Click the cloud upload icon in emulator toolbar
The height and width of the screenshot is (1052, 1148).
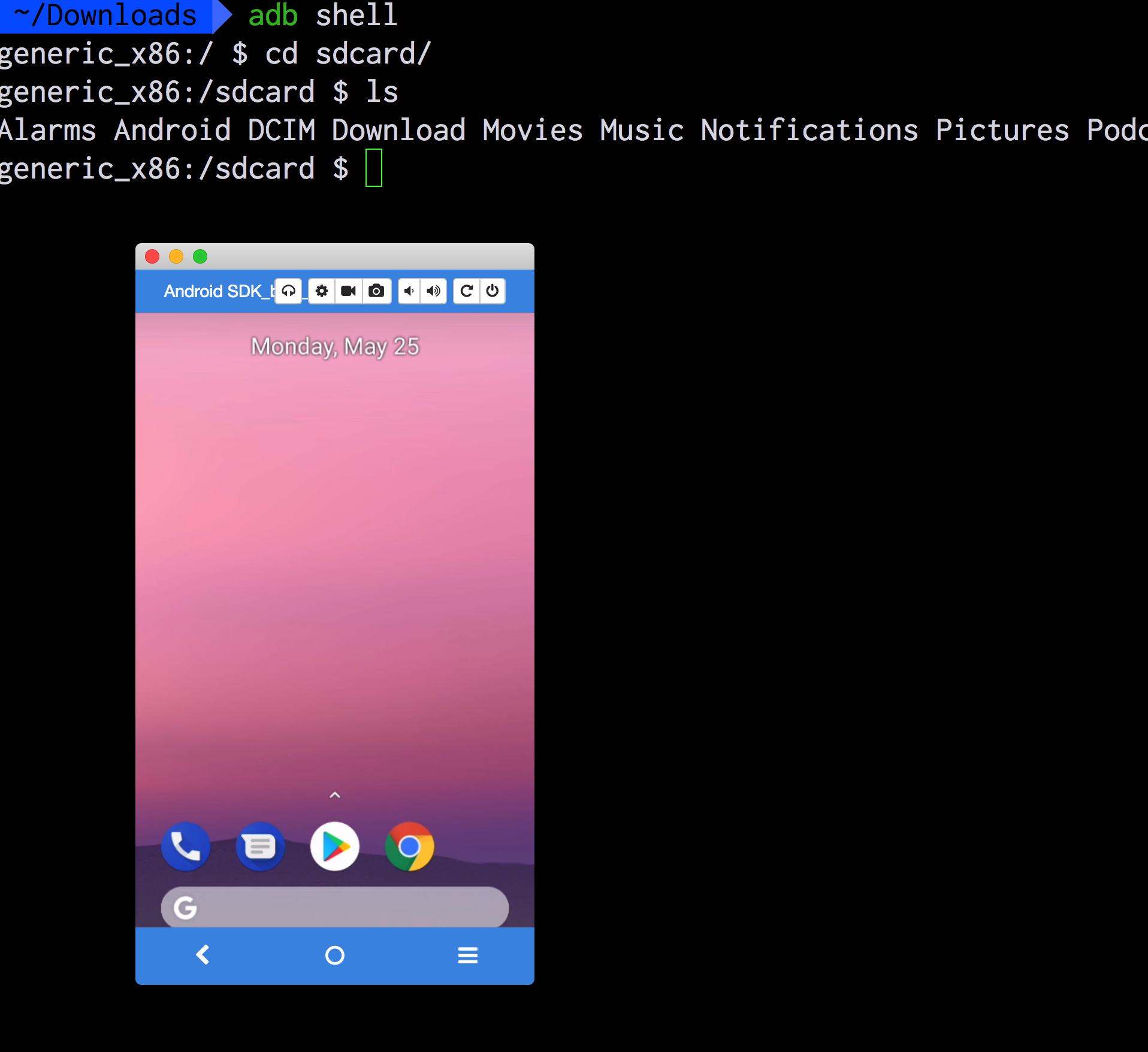click(x=288, y=291)
